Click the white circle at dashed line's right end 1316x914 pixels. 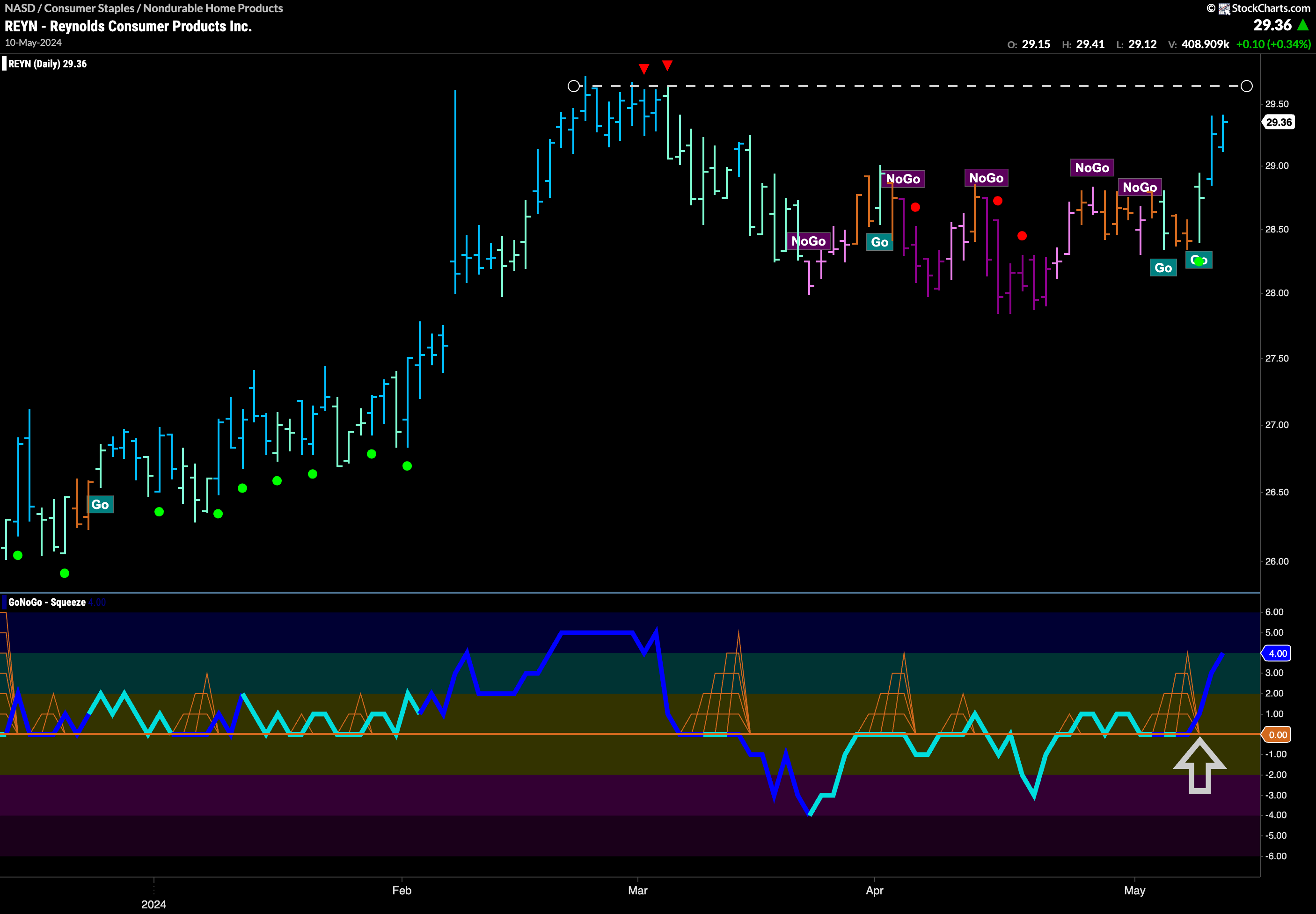pos(1246,86)
